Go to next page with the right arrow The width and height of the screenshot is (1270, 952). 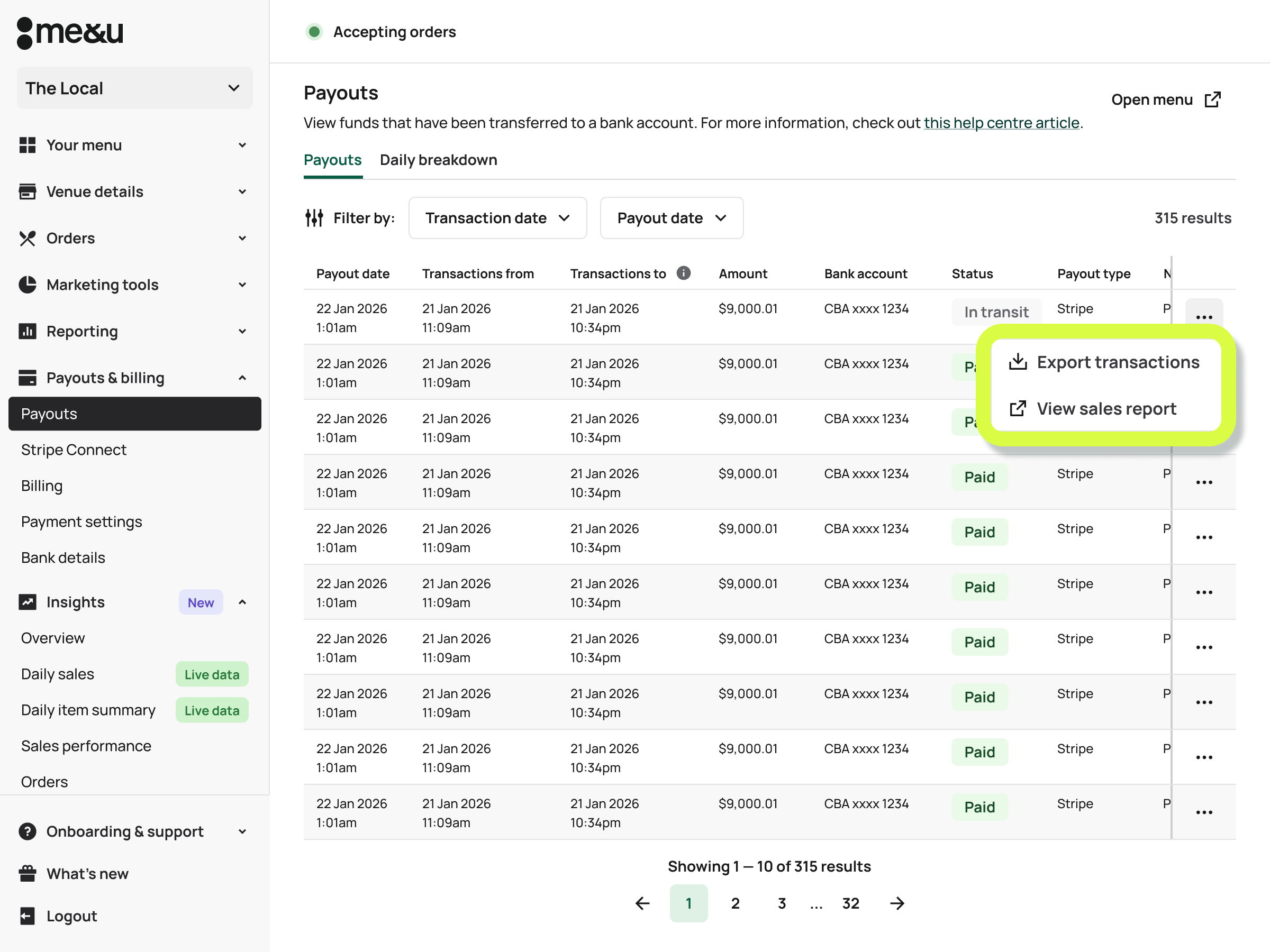coord(897,903)
